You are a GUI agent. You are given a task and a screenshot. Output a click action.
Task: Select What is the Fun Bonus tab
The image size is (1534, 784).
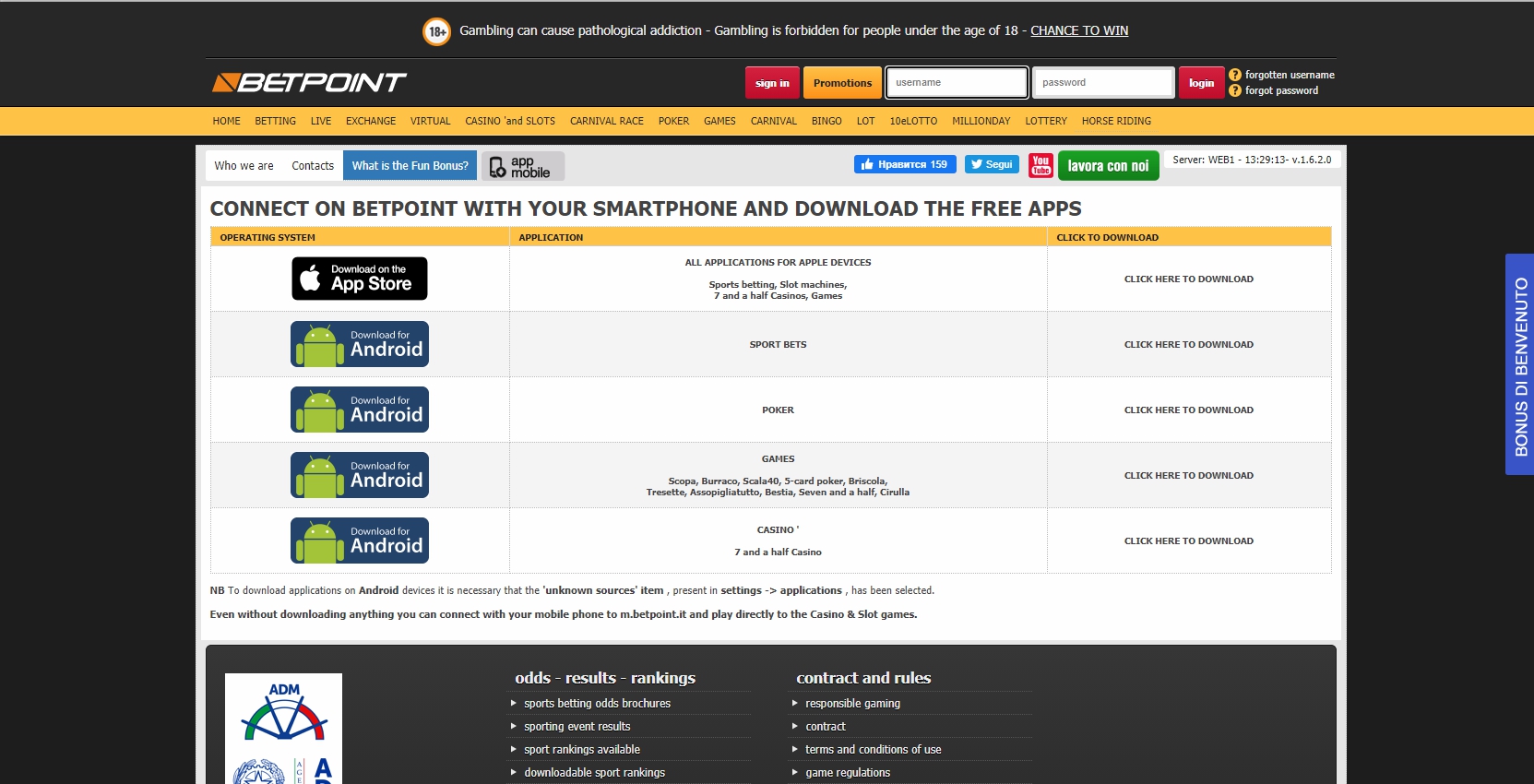[x=410, y=166]
